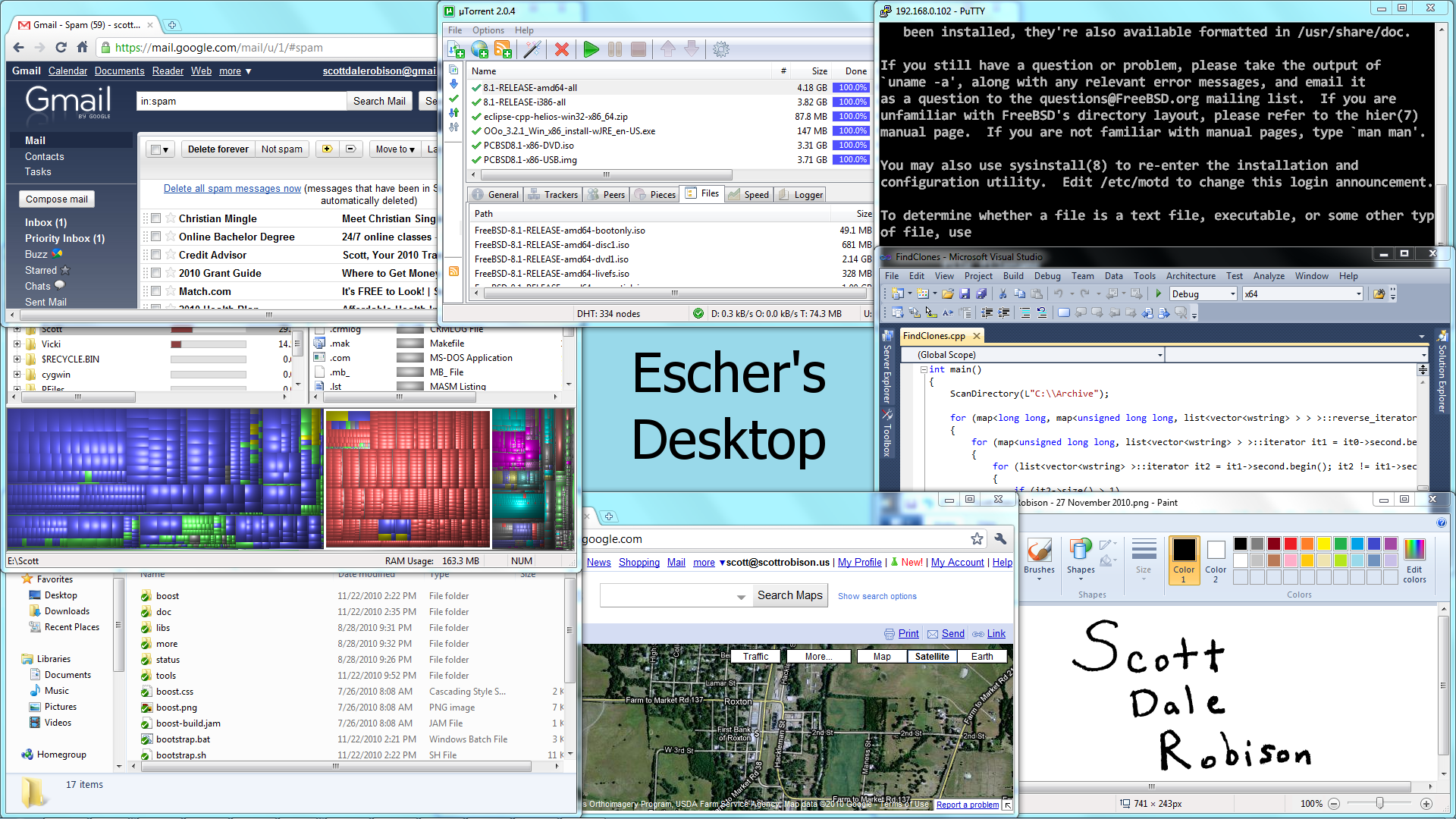The height and width of the screenshot is (819, 1456).
Task: Check the Credit Advisor email checkbox
Action: (x=155, y=255)
